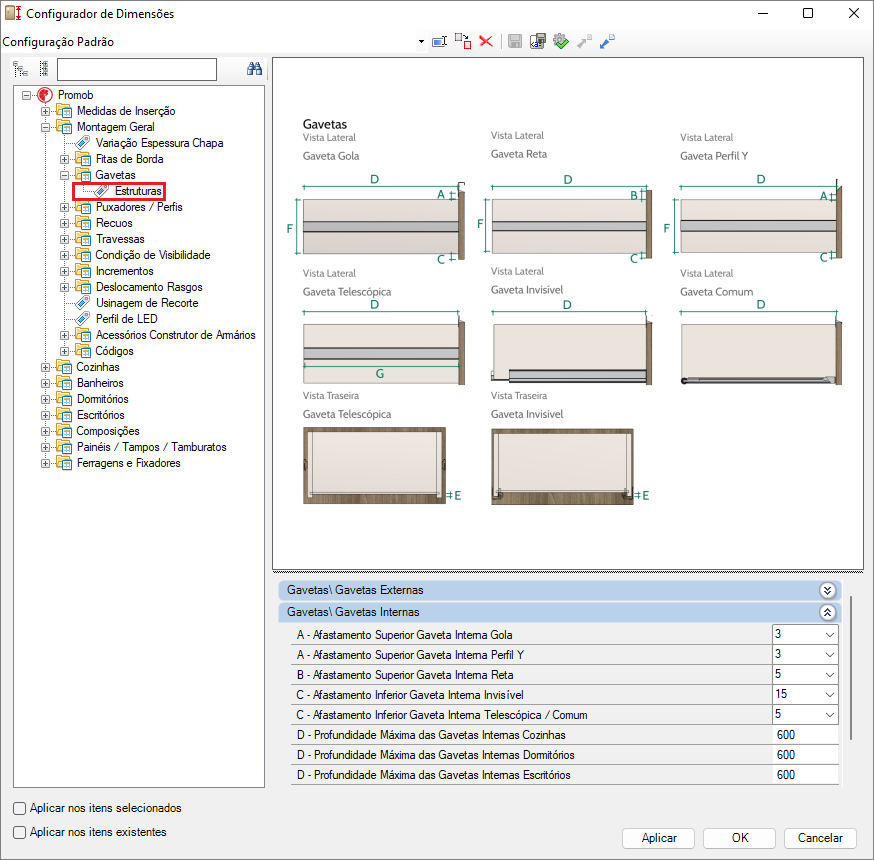Click the tree search text field
This screenshot has width=874, height=860.
pyautogui.click(x=137, y=69)
